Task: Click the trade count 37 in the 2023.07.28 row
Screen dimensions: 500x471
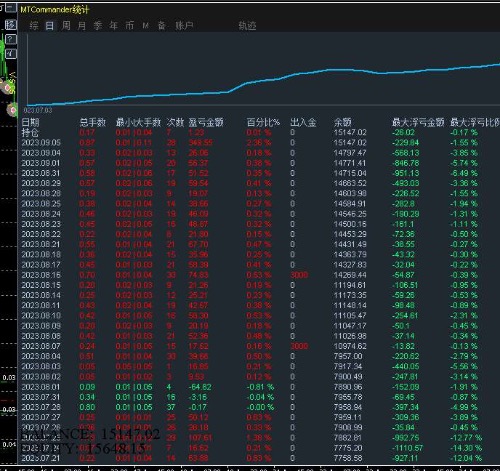Action: [171, 407]
